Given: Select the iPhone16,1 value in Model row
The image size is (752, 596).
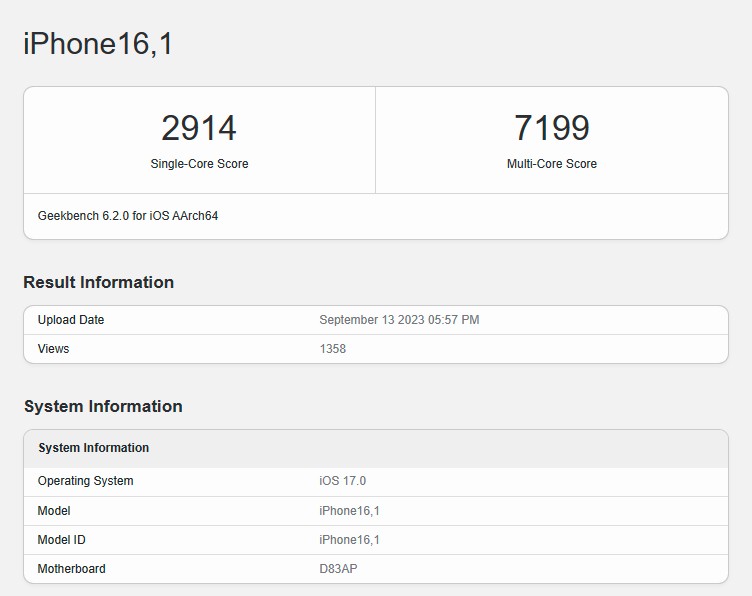Looking at the screenshot, I should (x=350, y=511).
